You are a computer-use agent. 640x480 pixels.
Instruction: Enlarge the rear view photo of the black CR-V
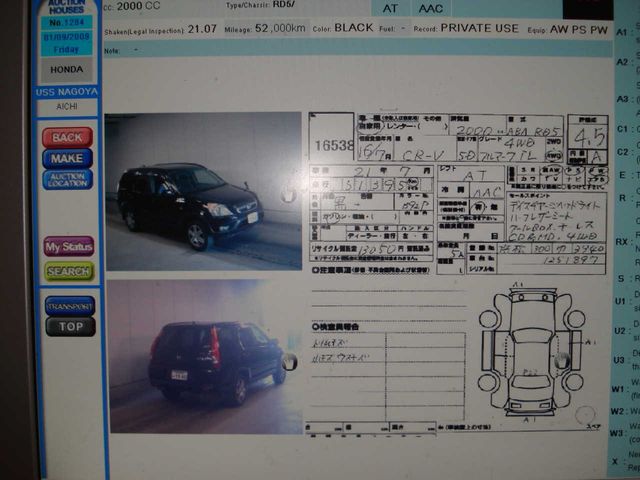[x=205, y=356]
